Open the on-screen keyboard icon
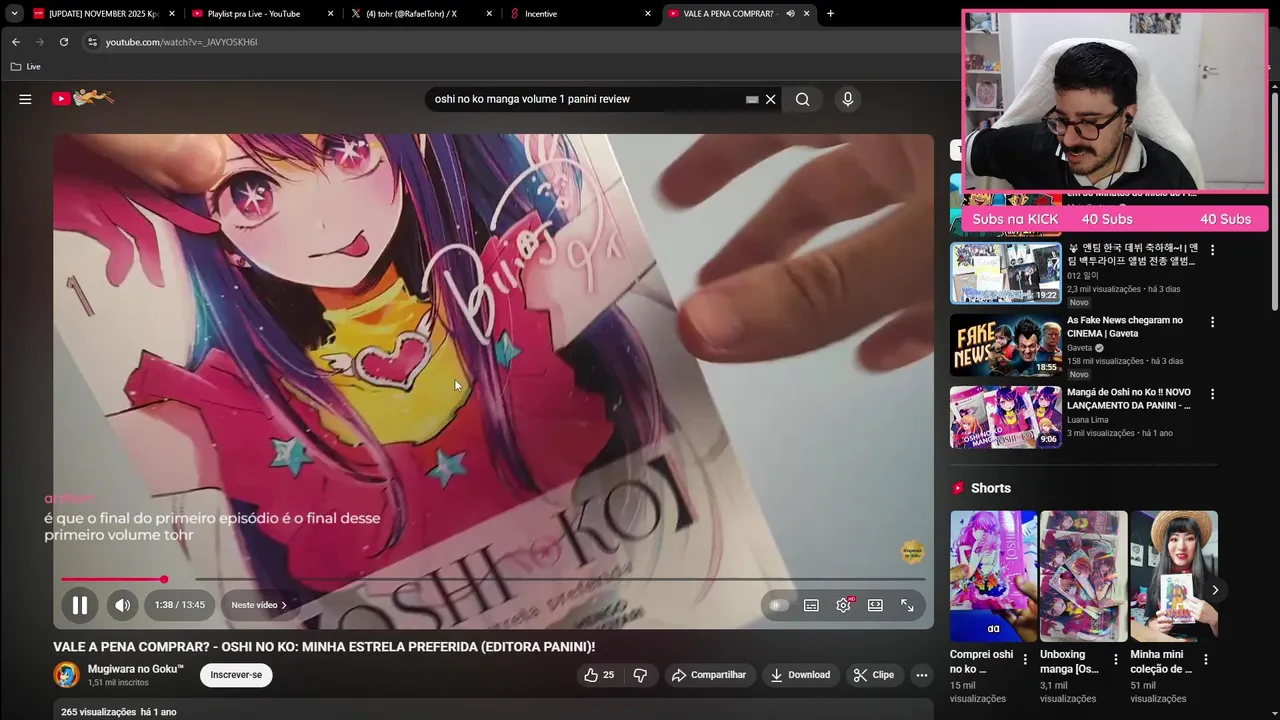1280x720 pixels. tap(752, 99)
